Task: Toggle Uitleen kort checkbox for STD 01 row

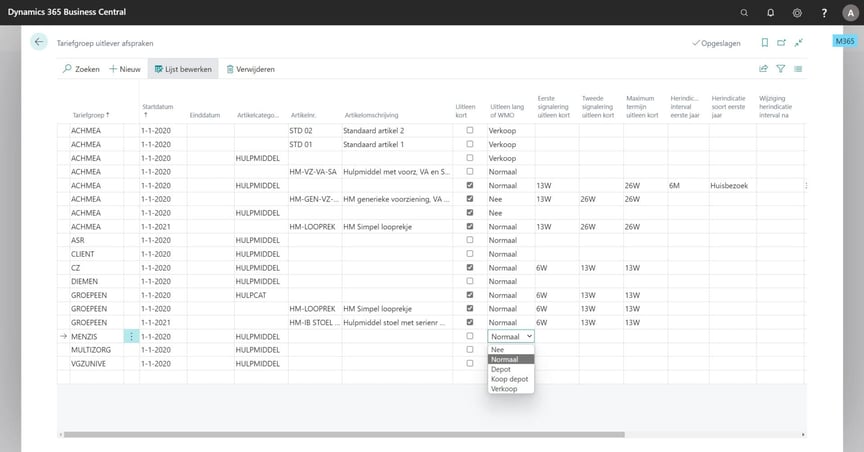Action: 469,144
